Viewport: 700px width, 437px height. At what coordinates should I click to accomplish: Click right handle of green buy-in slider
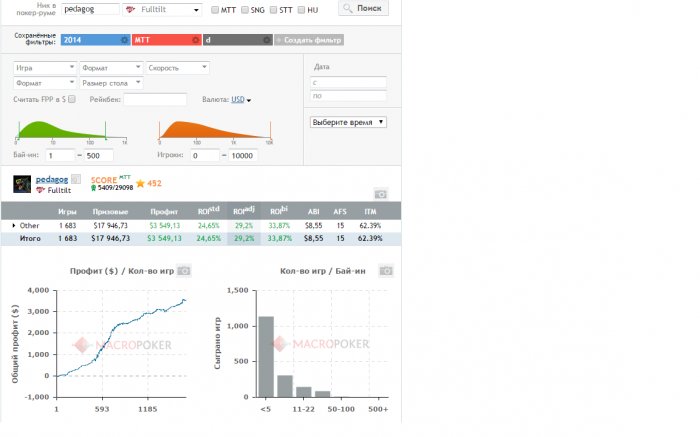click(105, 130)
